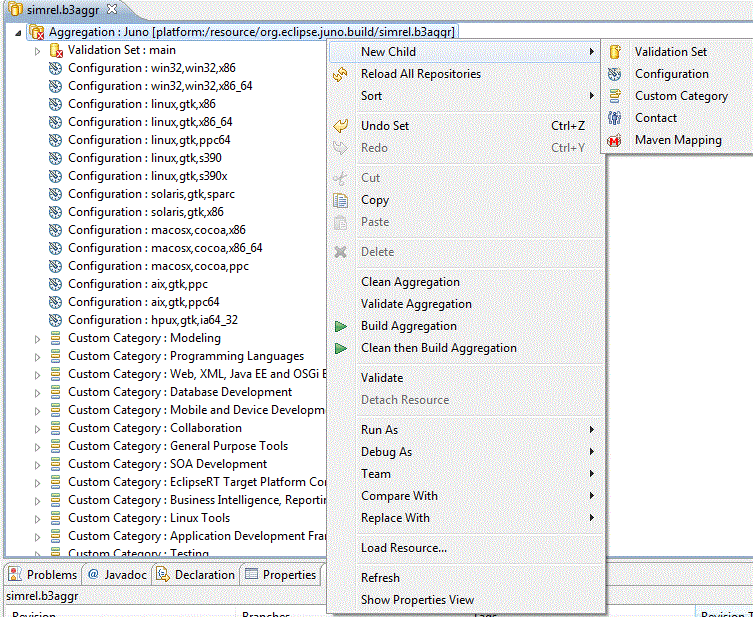Open Compare With submenu entry
Image resolution: width=753 pixels, height=617 pixels.
click(463, 496)
